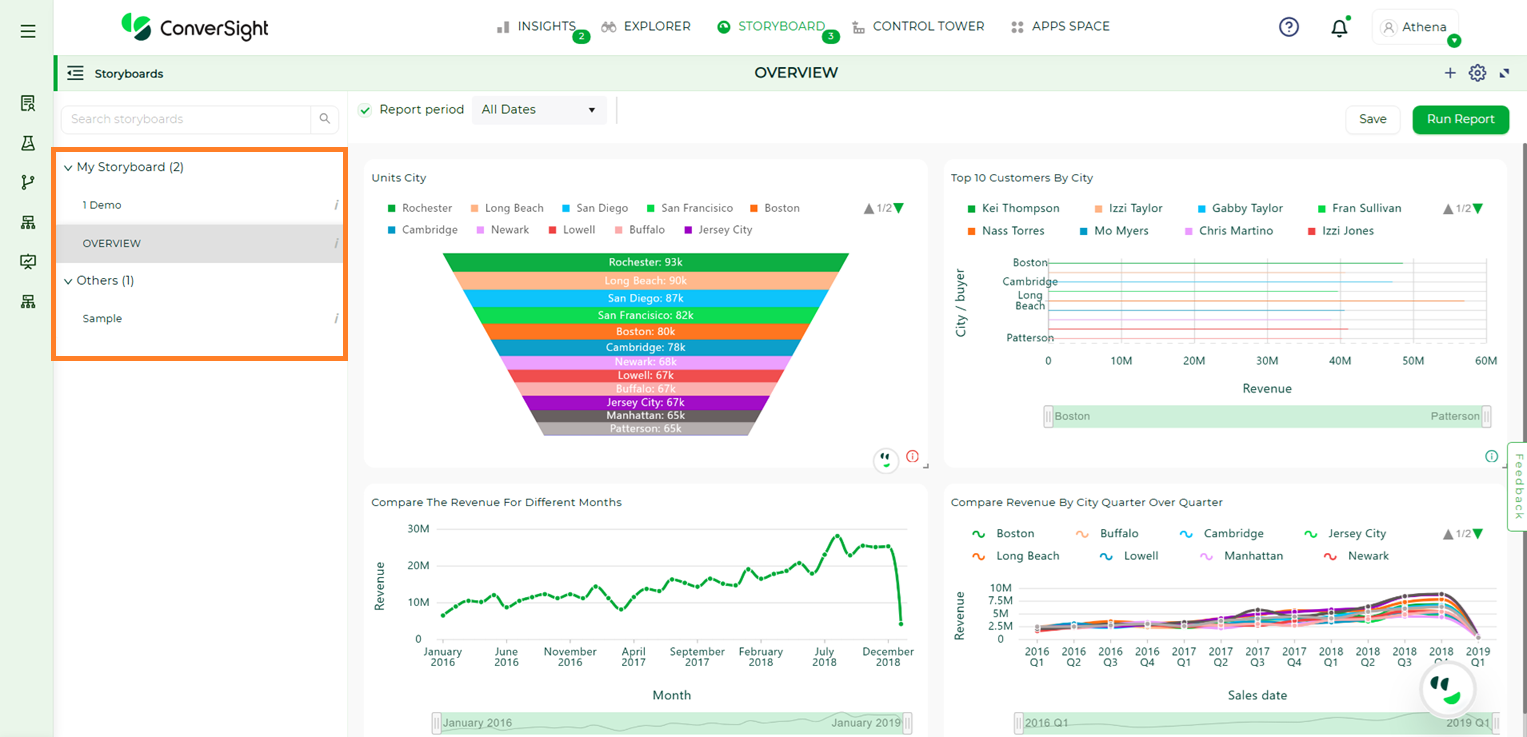
Task: Click the red info icon on Units City chart
Action: (x=912, y=456)
